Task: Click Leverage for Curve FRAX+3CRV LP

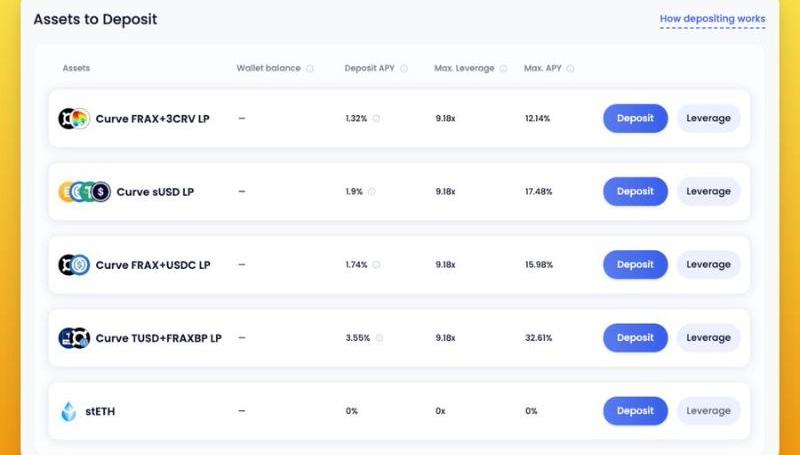Action: 708,118
